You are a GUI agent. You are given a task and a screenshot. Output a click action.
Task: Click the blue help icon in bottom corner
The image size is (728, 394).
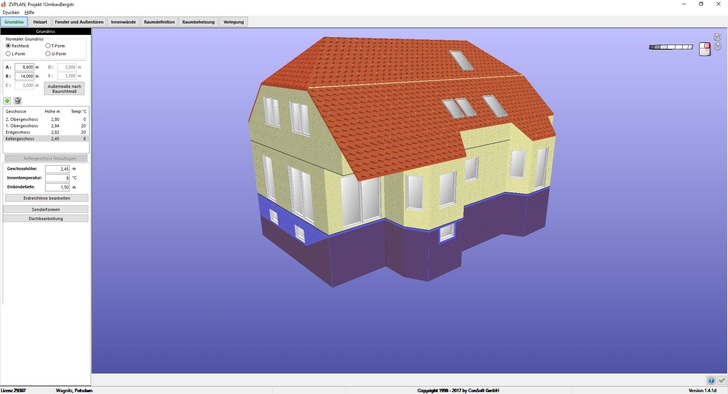pos(711,381)
